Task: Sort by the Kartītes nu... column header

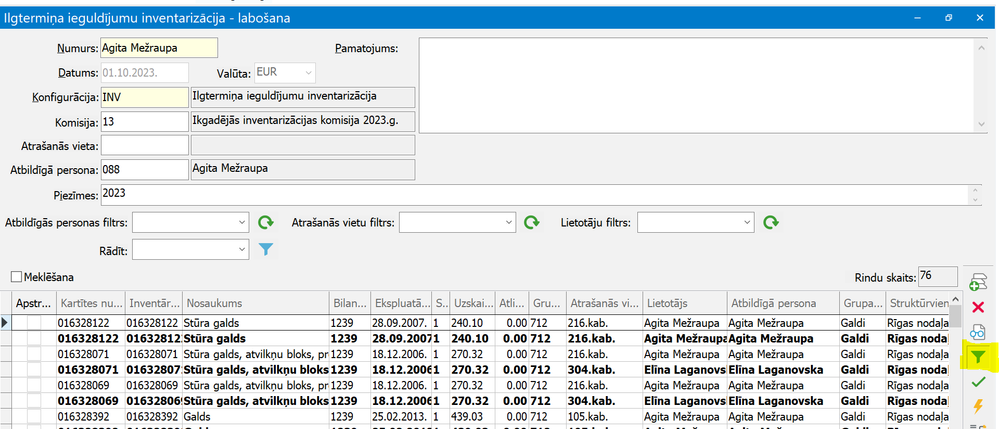Action: [90, 303]
